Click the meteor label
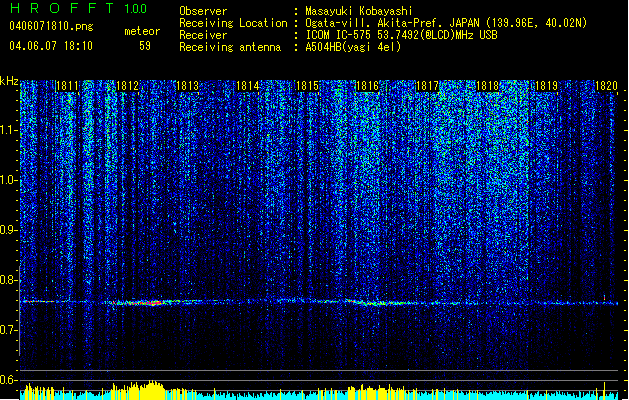 click(x=142, y=31)
